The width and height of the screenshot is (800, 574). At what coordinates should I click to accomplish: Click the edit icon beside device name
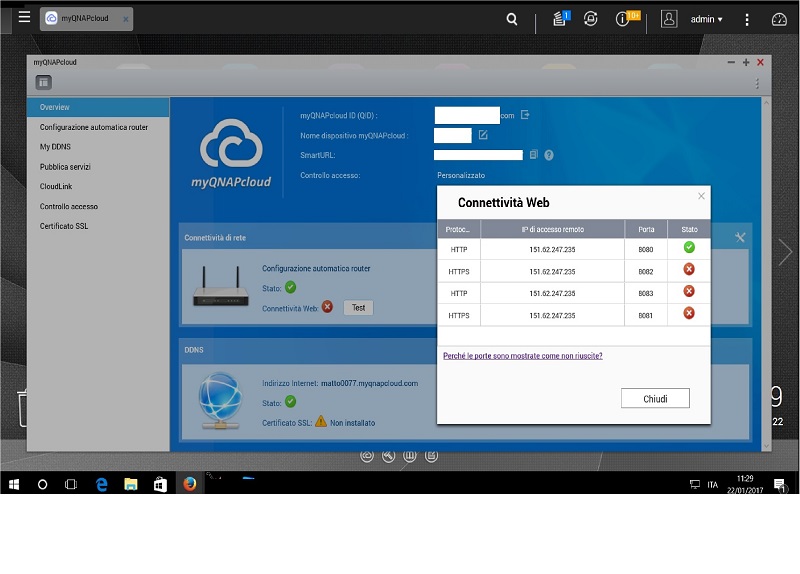coord(483,135)
